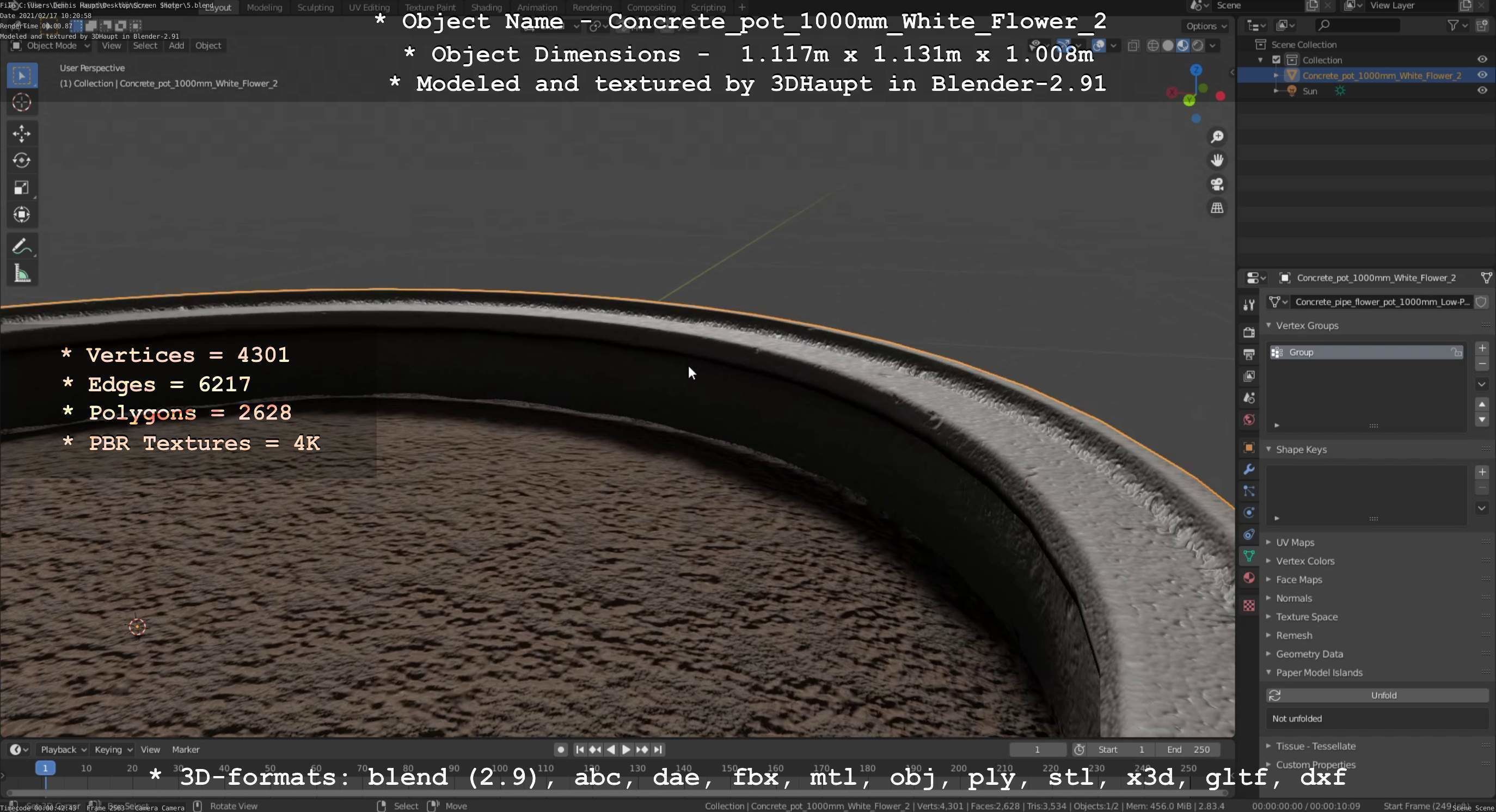Open Active Tool and Workspace properties tab
Viewport: 1496px width, 812px height.
pos(1249,304)
